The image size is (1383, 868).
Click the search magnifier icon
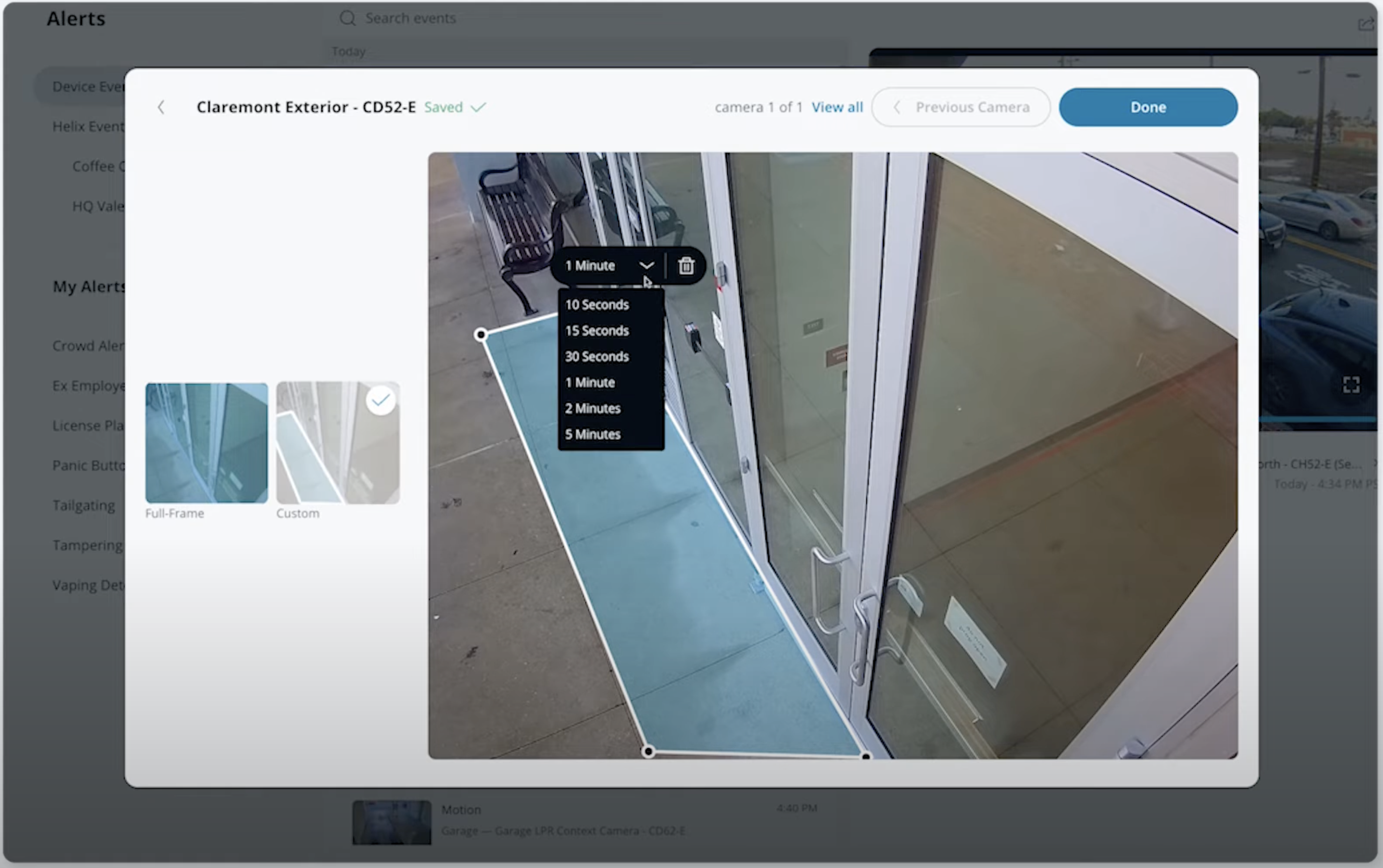(347, 18)
